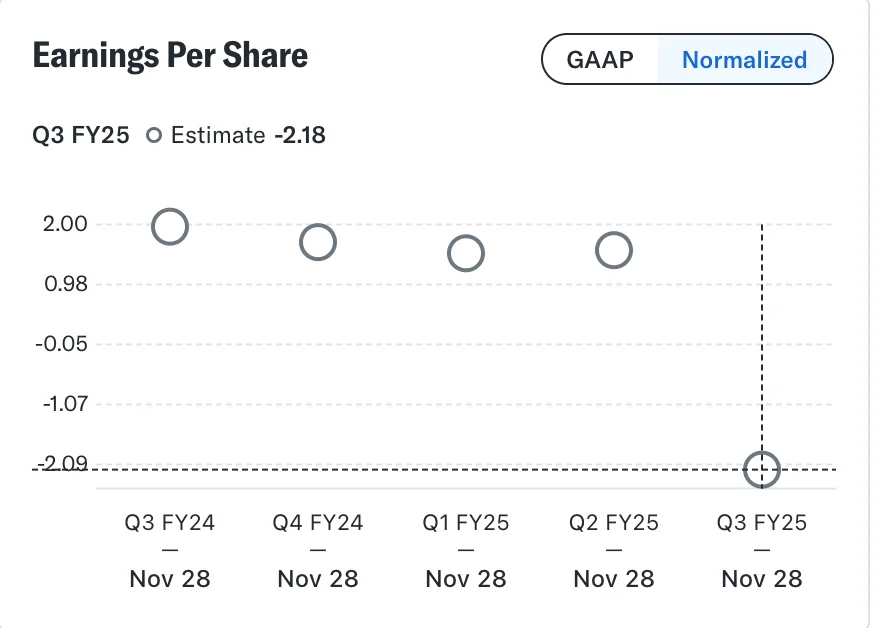Click the Q2 FY25 estimate circle
Image resolution: width=878 pixels, height=628 pixels.
tap(614, 250)
